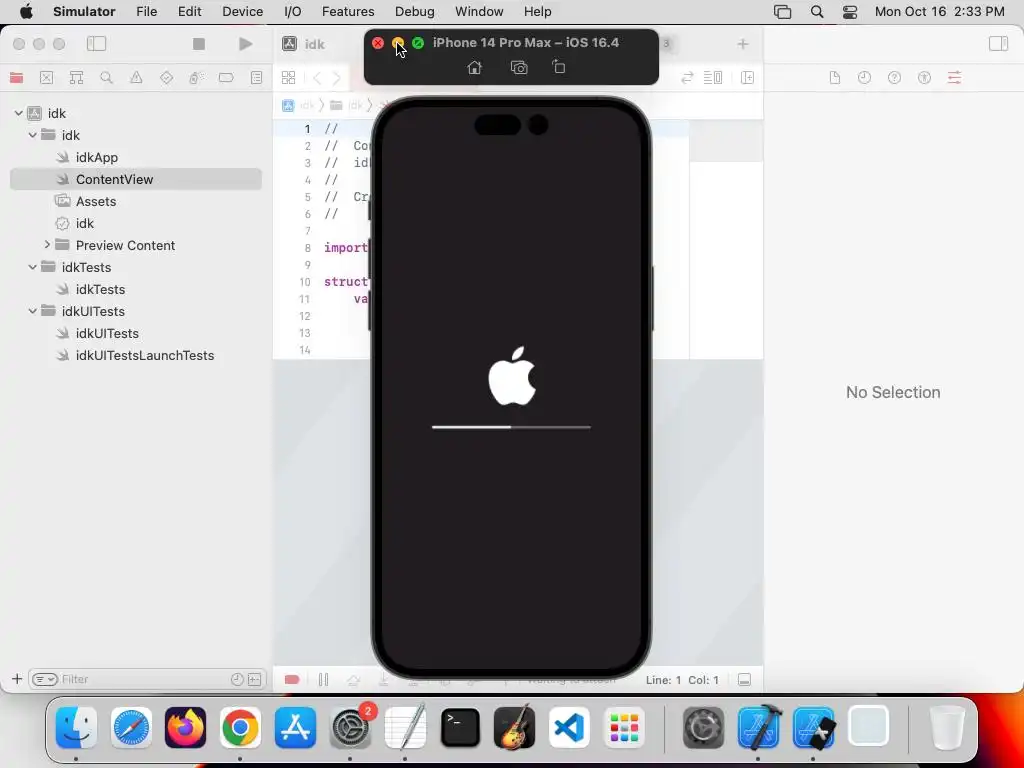Open the Project navigator folder icon
This screenshot has height=768, width=1024.
(16, 78)
